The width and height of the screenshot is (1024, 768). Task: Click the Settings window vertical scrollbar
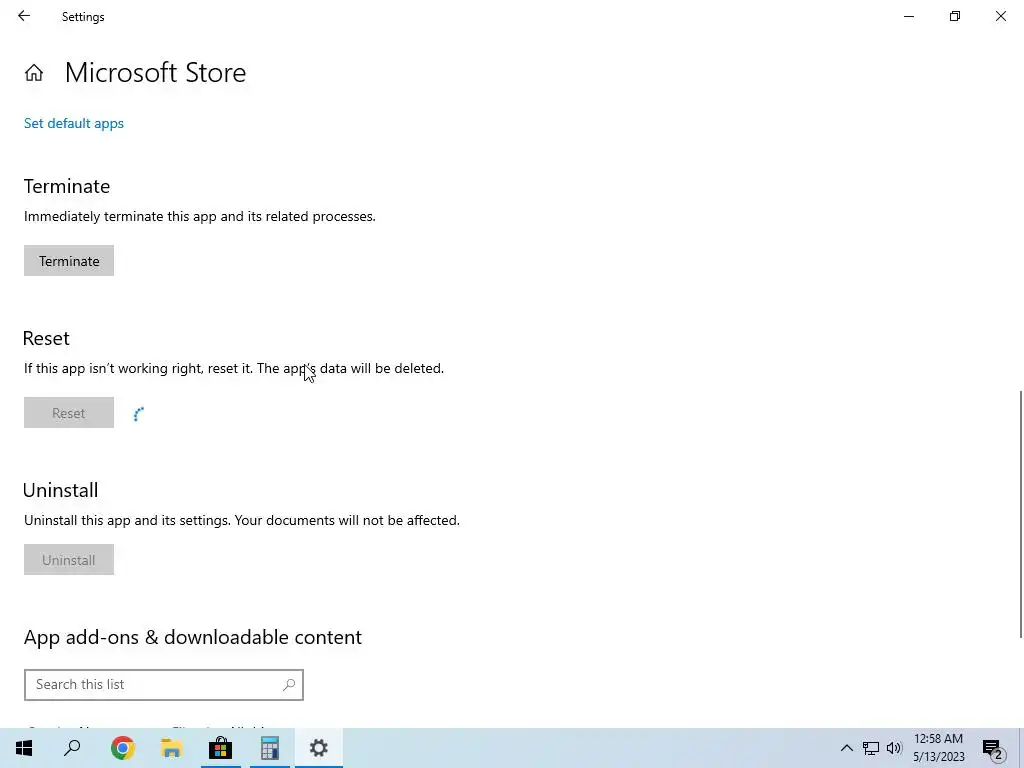click(1020, 514)
